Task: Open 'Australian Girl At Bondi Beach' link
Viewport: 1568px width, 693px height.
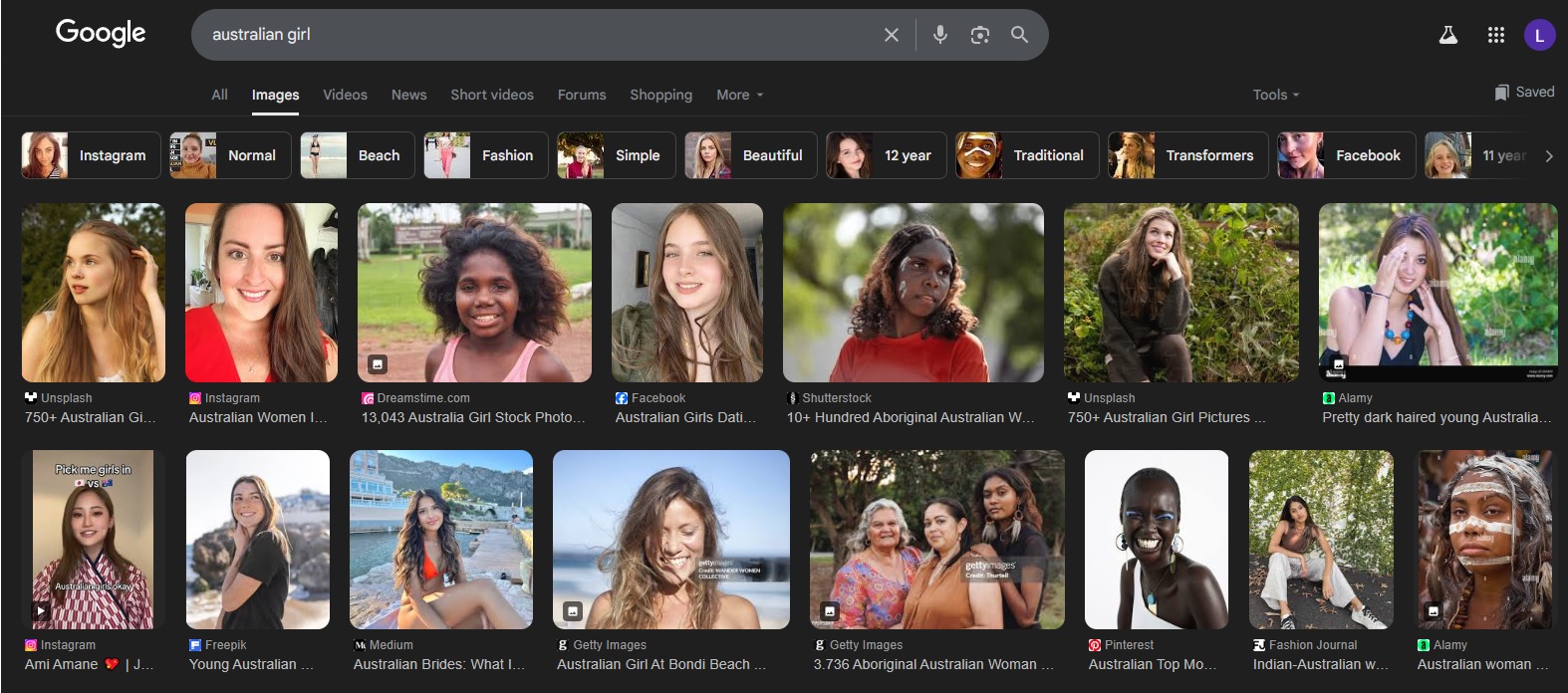Action: (661, 664)
